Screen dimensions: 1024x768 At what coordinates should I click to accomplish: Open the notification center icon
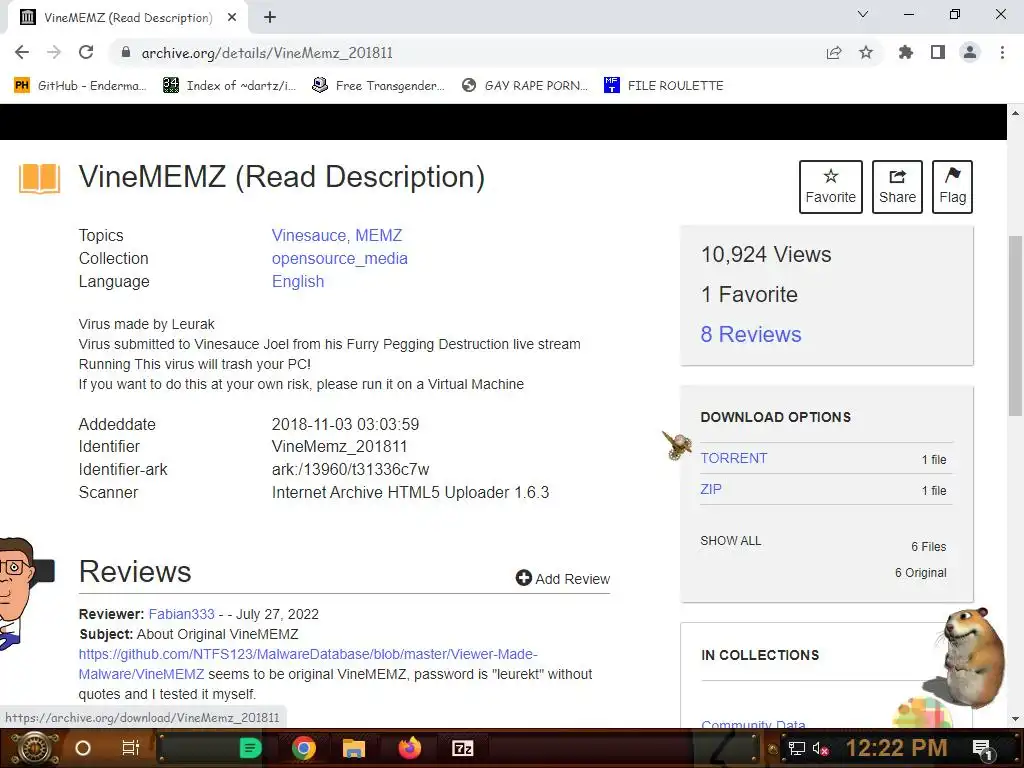tap(982, 748)
